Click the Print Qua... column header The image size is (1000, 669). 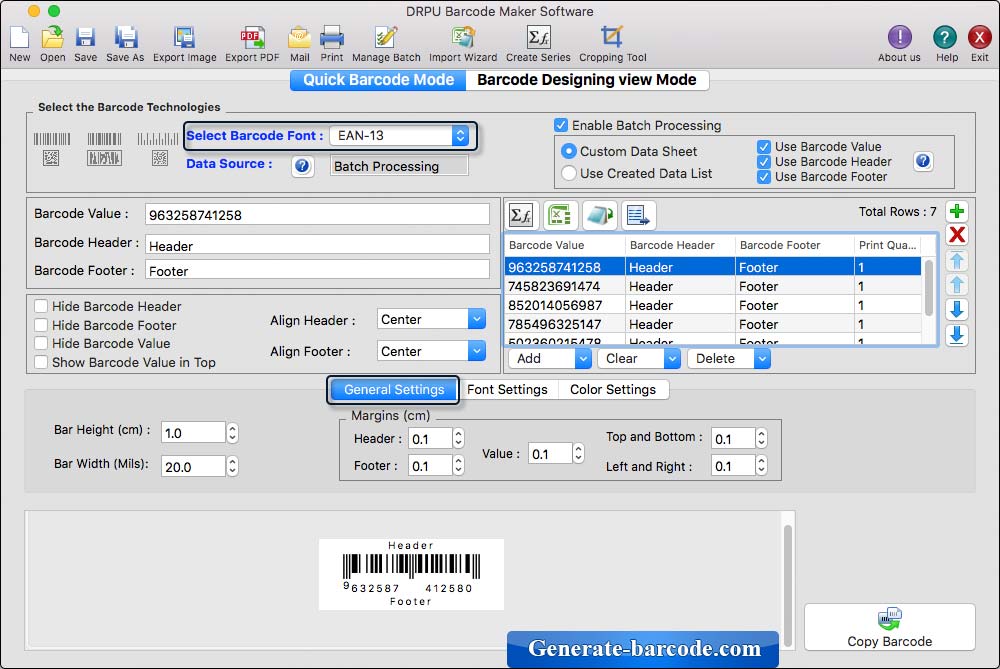[888, 245]
